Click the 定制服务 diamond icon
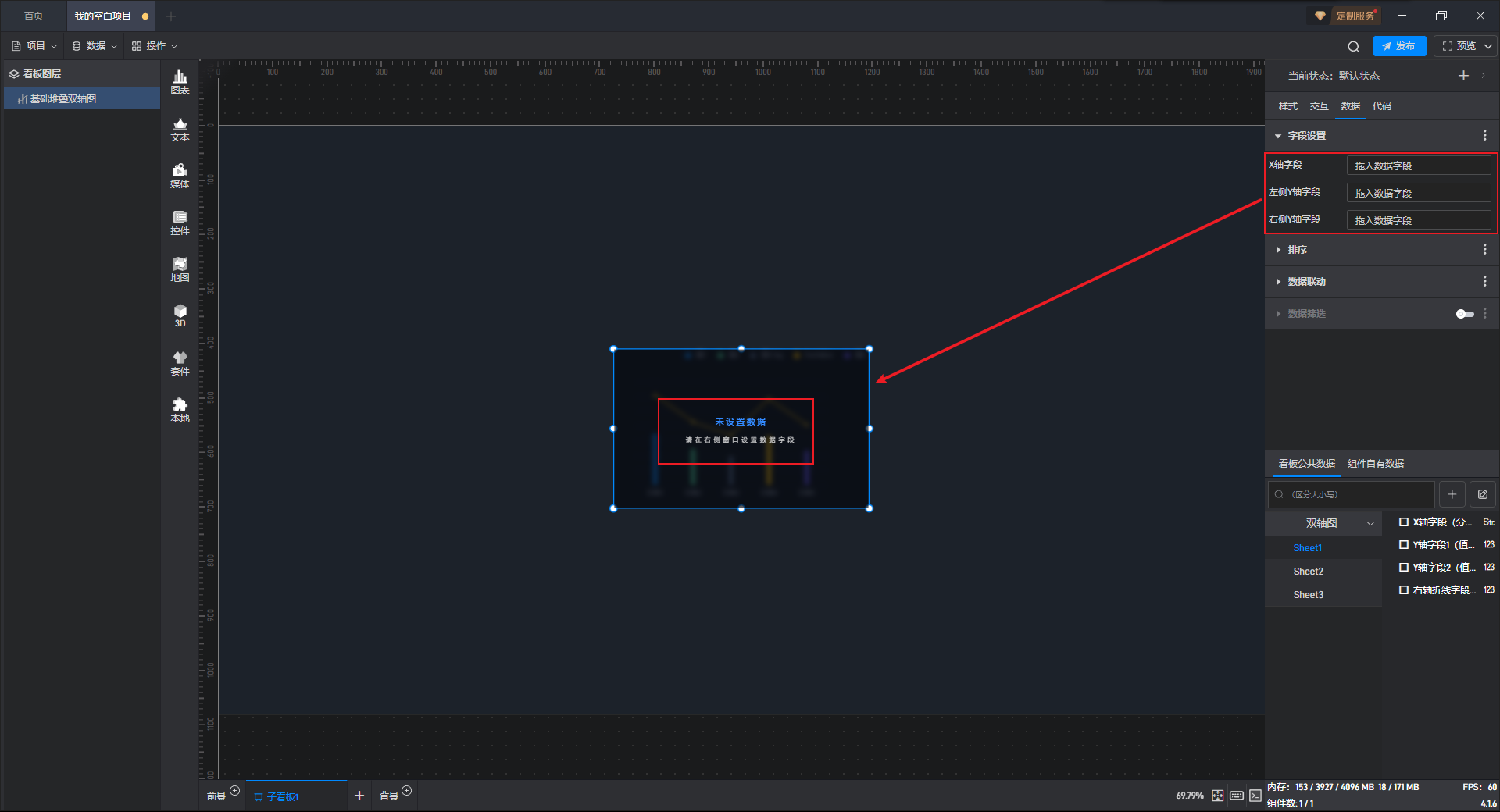This screenshot has height=812, width=1500. [x=1320, y=16]
